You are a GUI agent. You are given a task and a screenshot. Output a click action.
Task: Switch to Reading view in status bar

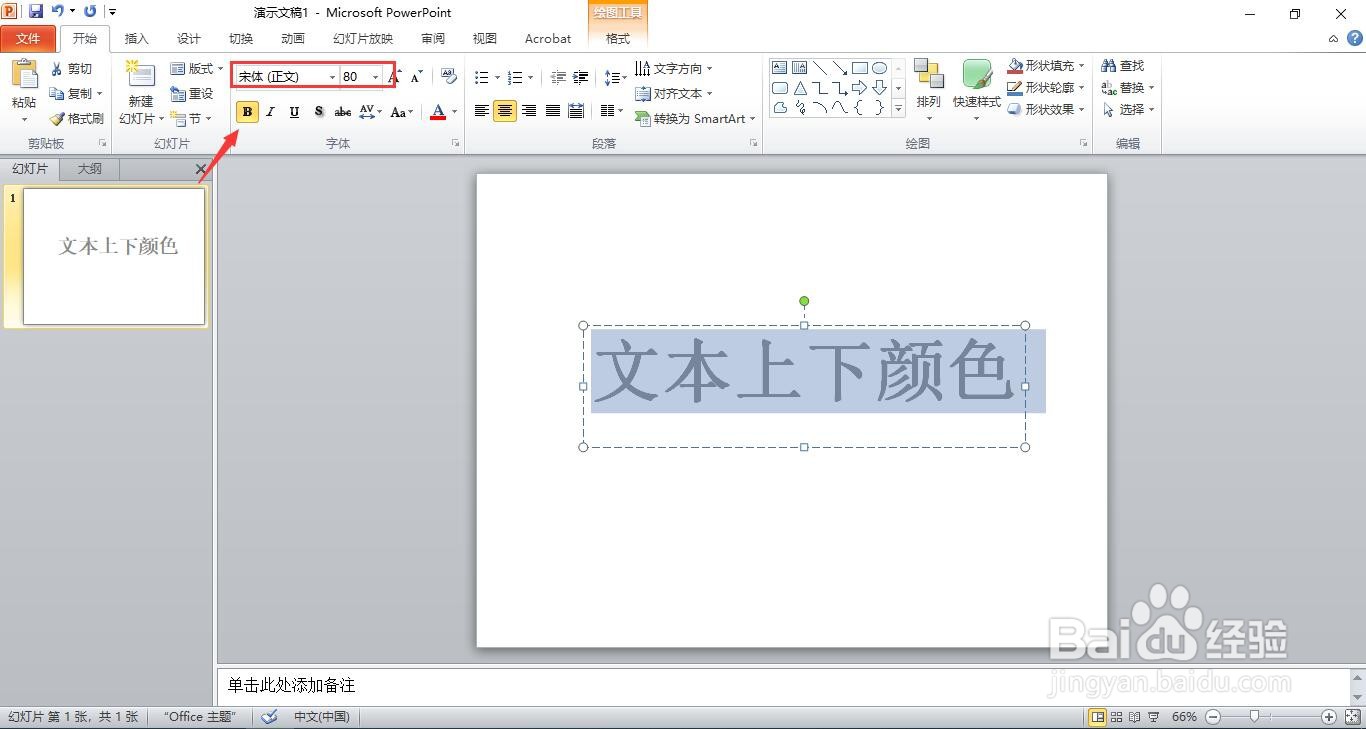(1135, 717)
